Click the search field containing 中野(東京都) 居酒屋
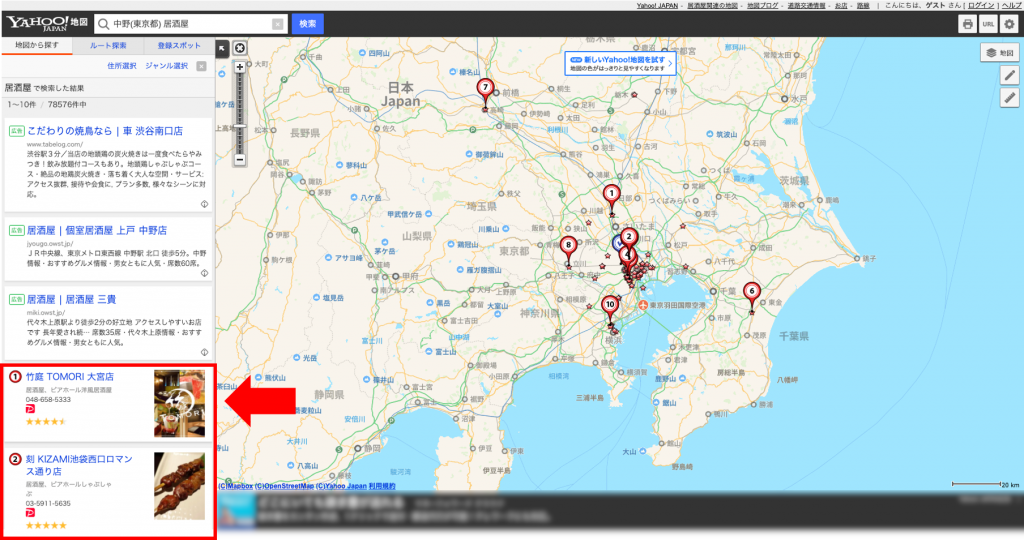The image size is (1024, 540). pos(191,24)
